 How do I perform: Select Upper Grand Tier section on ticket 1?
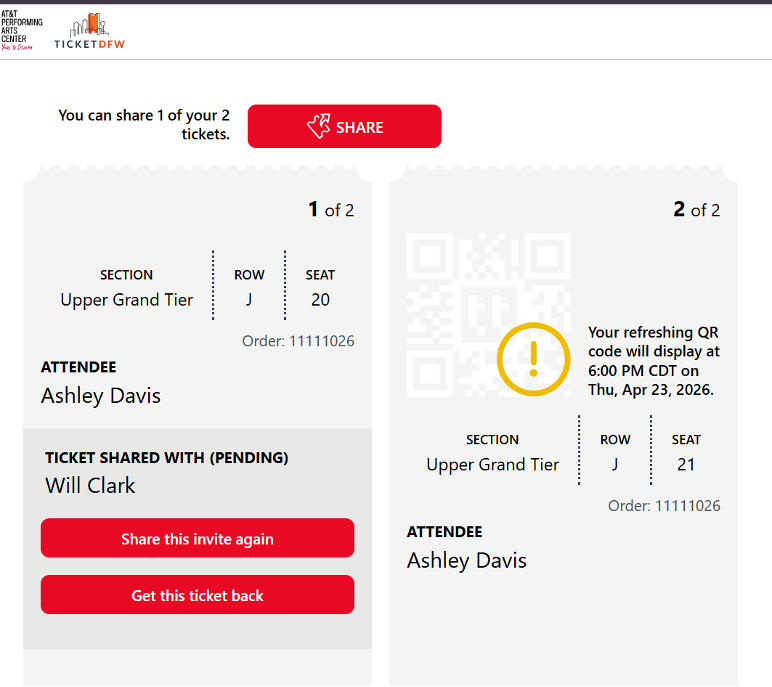click(127, 299)
